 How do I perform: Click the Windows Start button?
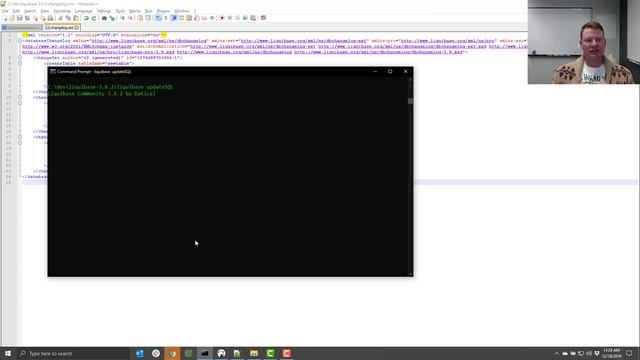(8, 353)
